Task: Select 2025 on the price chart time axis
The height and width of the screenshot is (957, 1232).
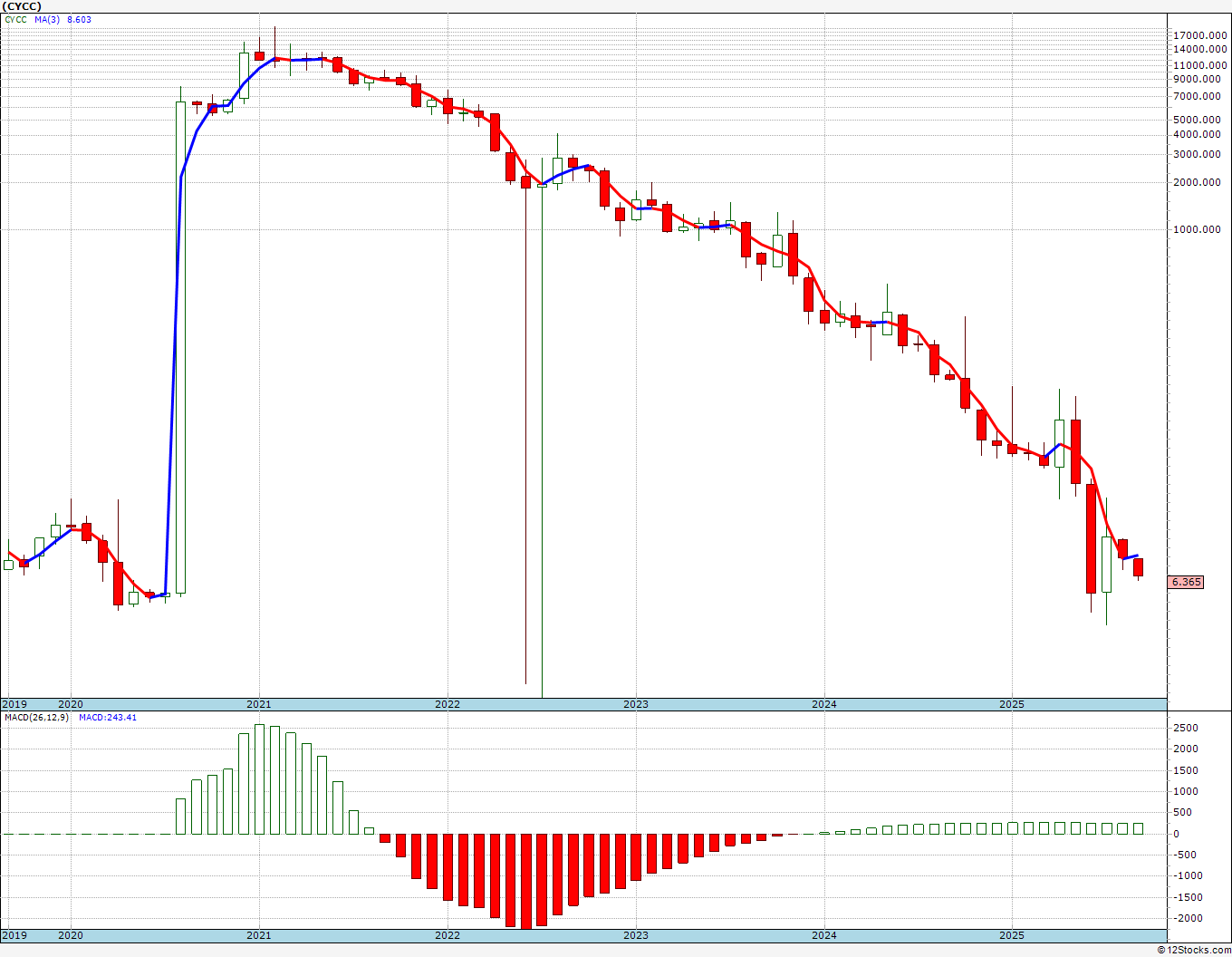Action: coord(1012,704)
